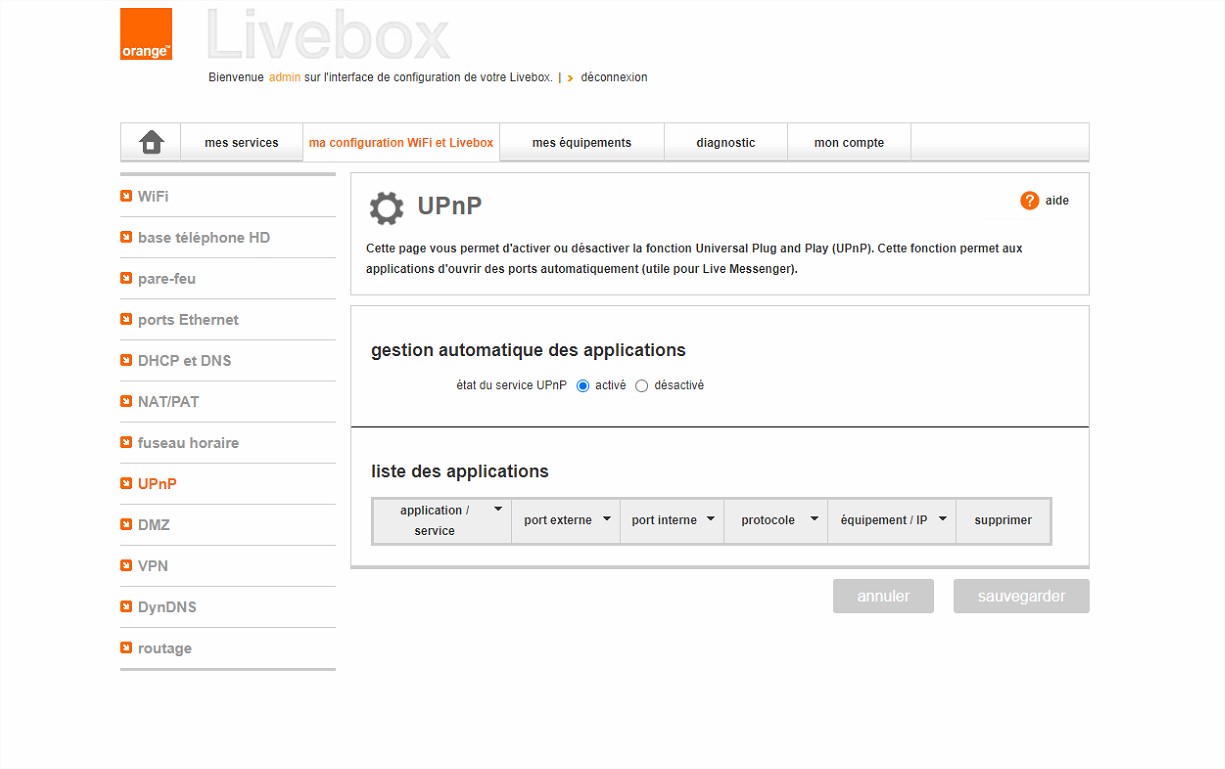Click the arrow icon beside WiFi
Viewport: 1225px width, 769px height.
tap(126, 196)
